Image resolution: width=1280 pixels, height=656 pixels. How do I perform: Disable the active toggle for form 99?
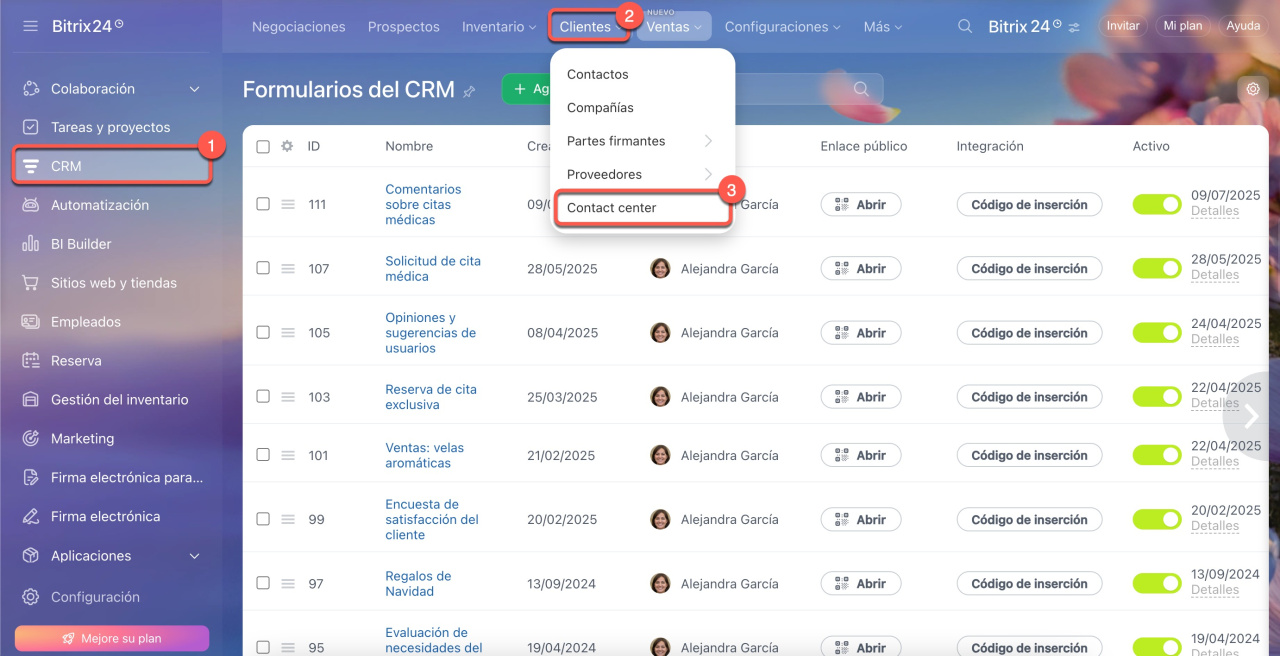pyautogui.click(x=1157, y=519)
